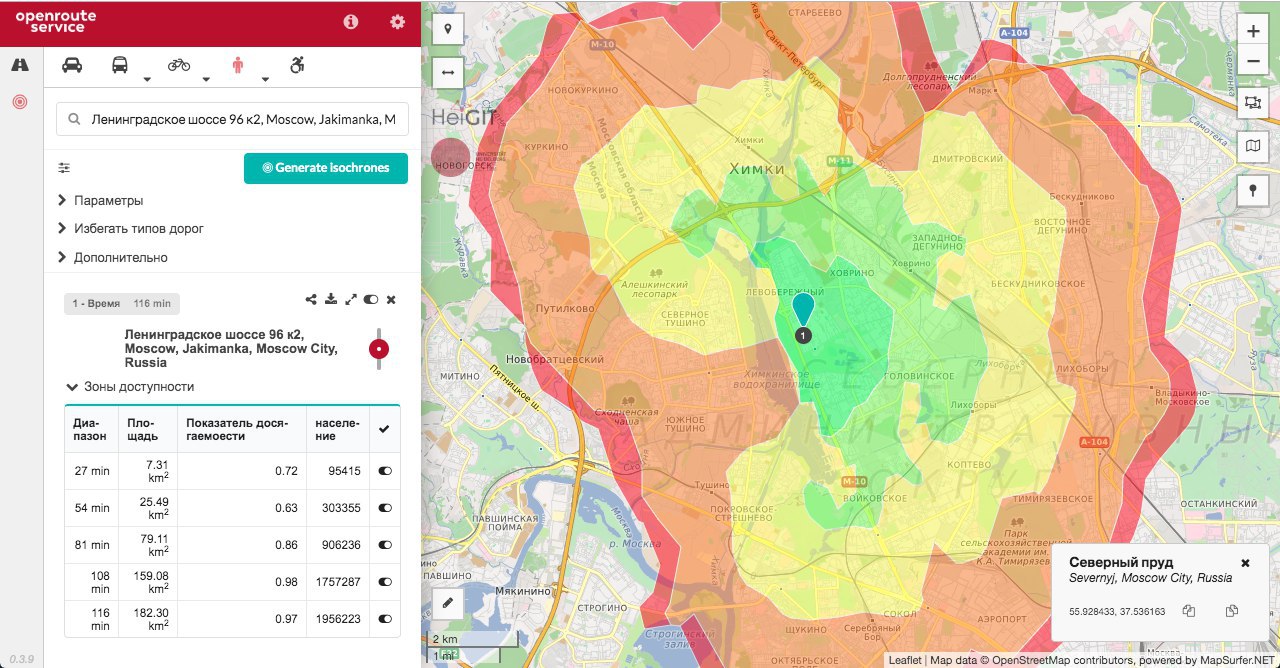Click the share icon for isochrone result
Screen dimensions: 1280x668
(312, 299)
